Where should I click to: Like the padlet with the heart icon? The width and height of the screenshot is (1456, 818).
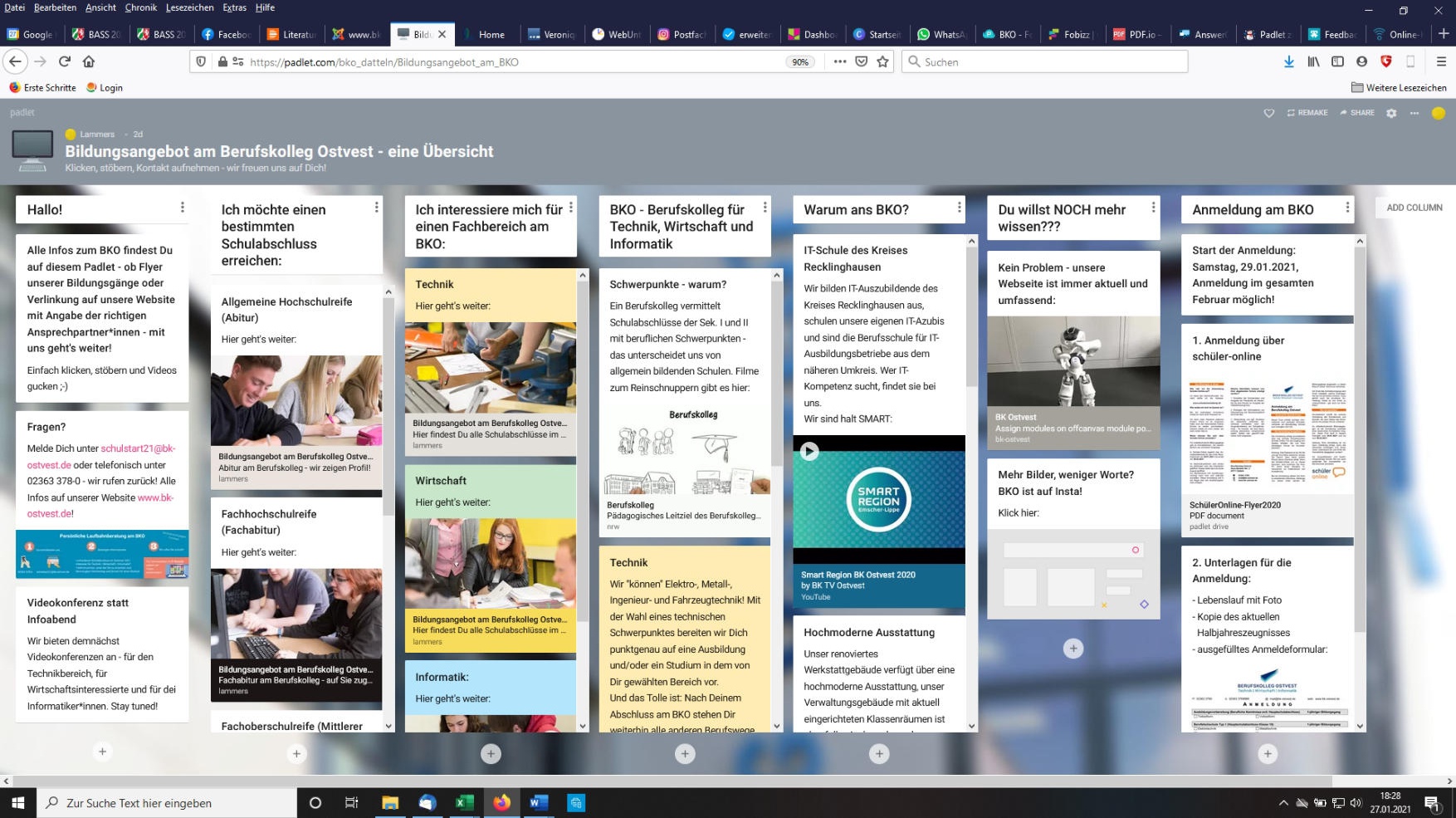click(1269, 113)
